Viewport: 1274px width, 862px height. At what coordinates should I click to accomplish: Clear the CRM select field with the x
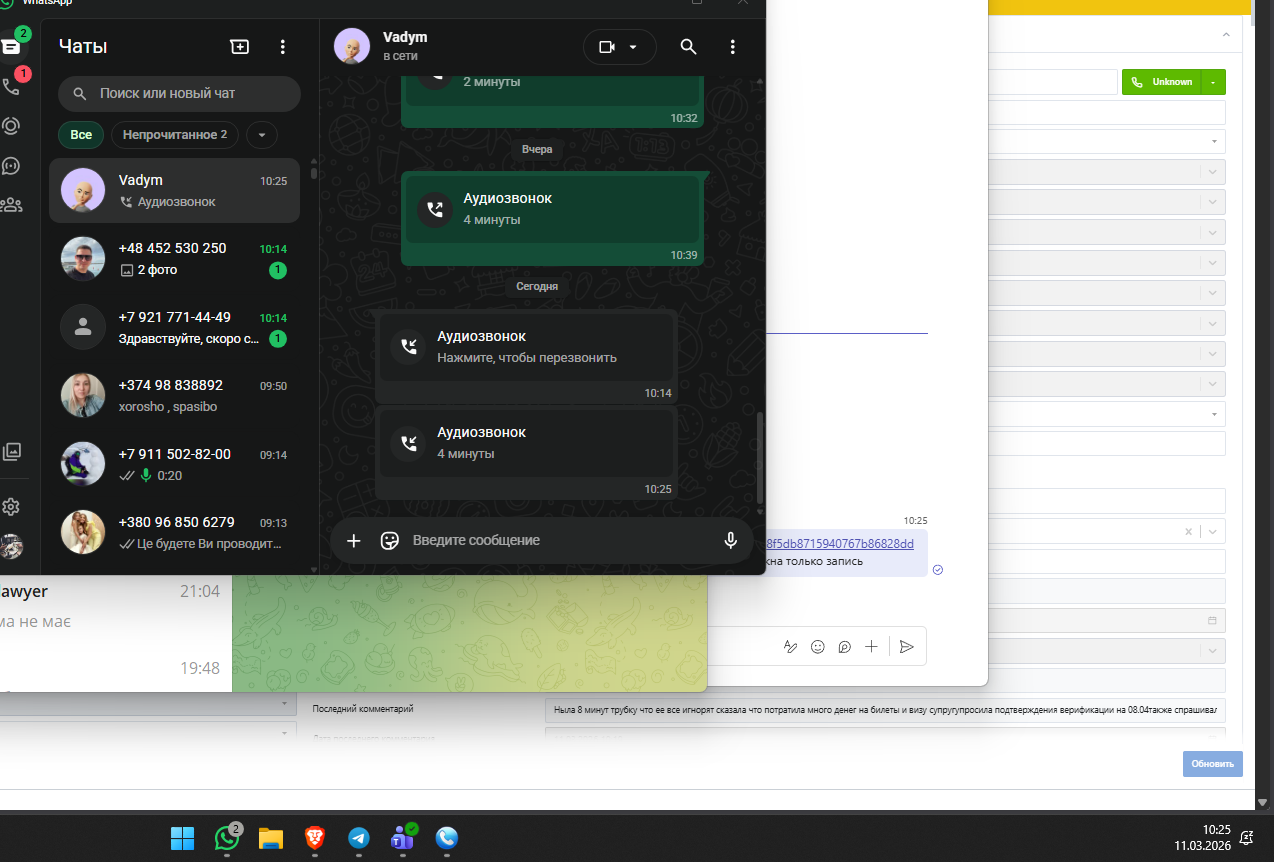coord(1188,532)
